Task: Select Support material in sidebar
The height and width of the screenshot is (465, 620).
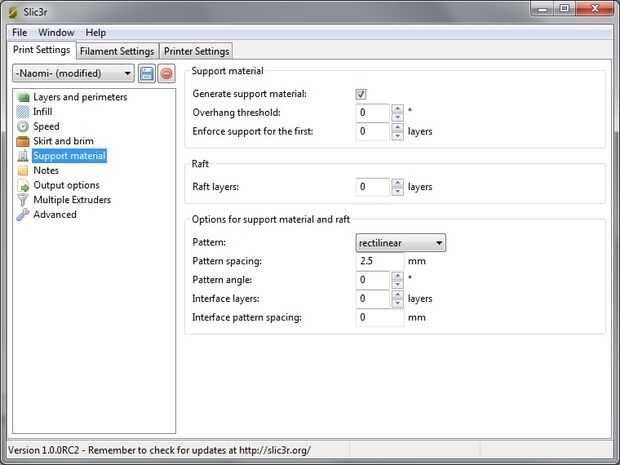Action: (x=69, y=156)
